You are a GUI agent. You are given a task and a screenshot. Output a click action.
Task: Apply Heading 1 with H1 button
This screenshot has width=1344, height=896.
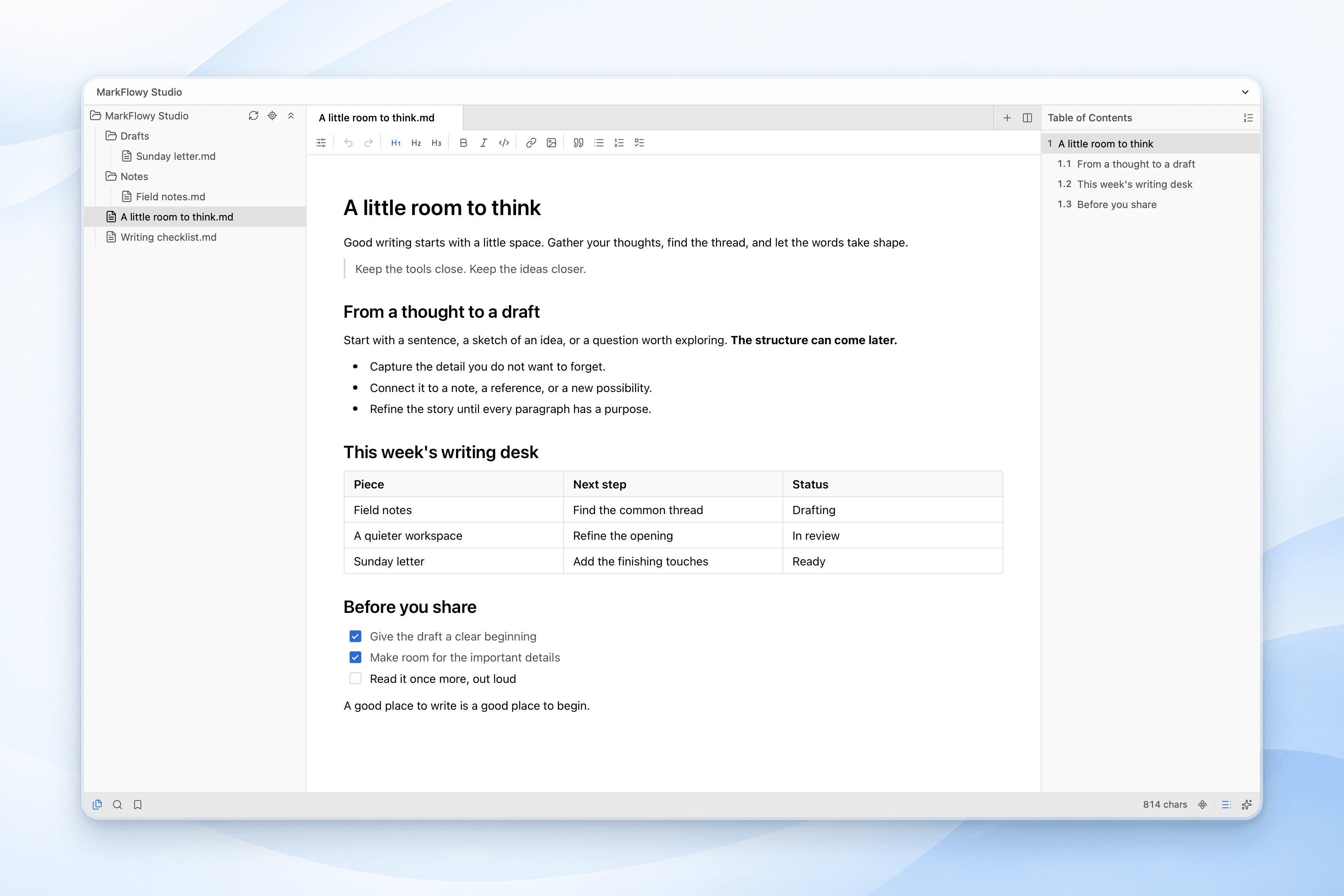[395, 143]
